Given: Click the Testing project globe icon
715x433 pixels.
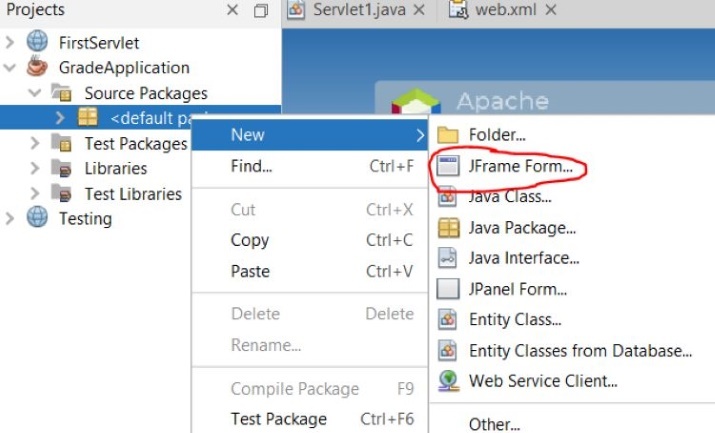Looking at the screenshot, I should click(x=38, y=218).
